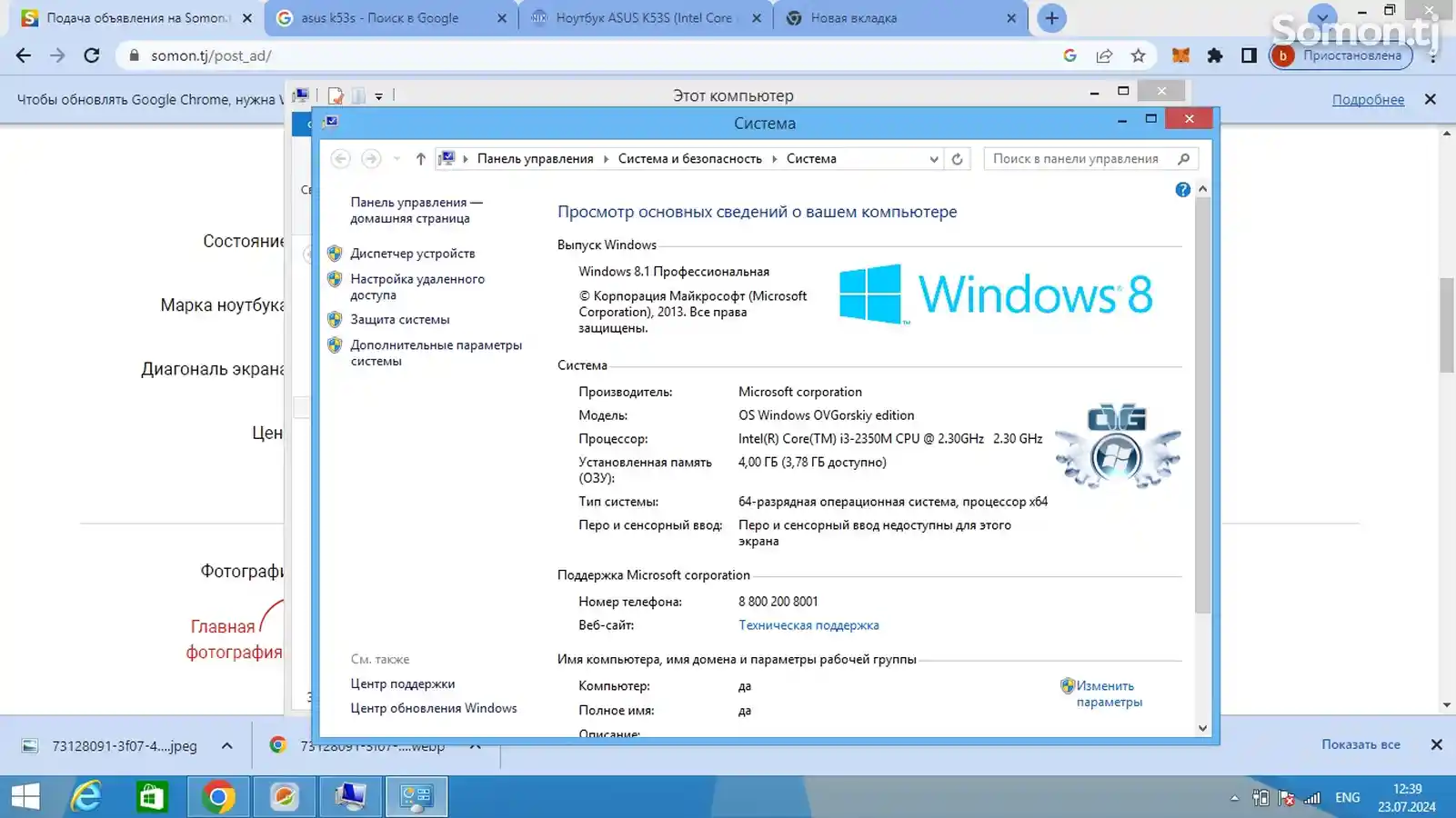The width and height of the screenshot is (1456, 818).
Task: Click Chrome icon in taskbar
Action: coord(218,797)
